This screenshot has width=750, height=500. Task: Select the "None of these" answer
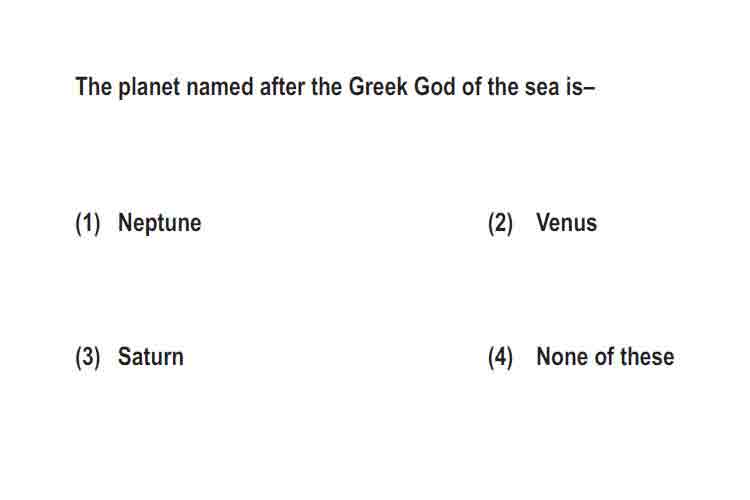click(x=605, y=357)
